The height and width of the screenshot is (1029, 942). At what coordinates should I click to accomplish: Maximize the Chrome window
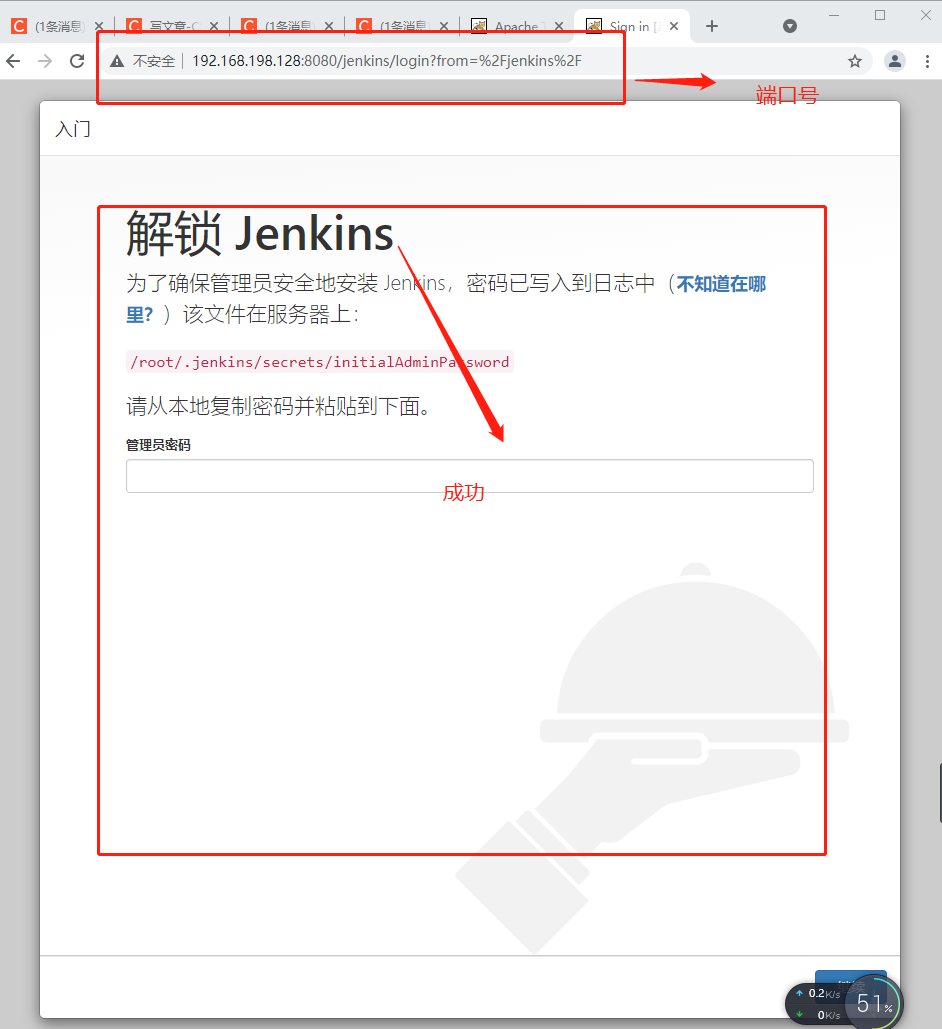click(x=880, y=15)
